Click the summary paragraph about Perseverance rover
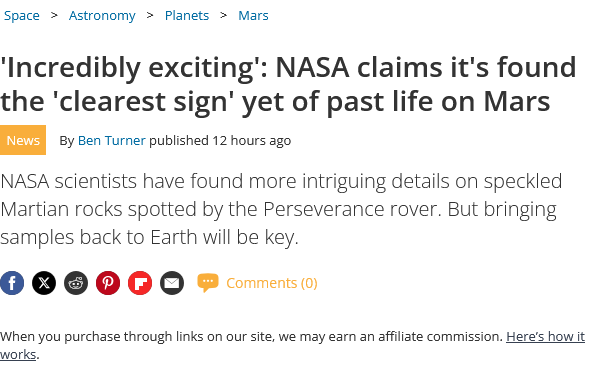This screenshot has height=371, width=602. click(281, 209)
